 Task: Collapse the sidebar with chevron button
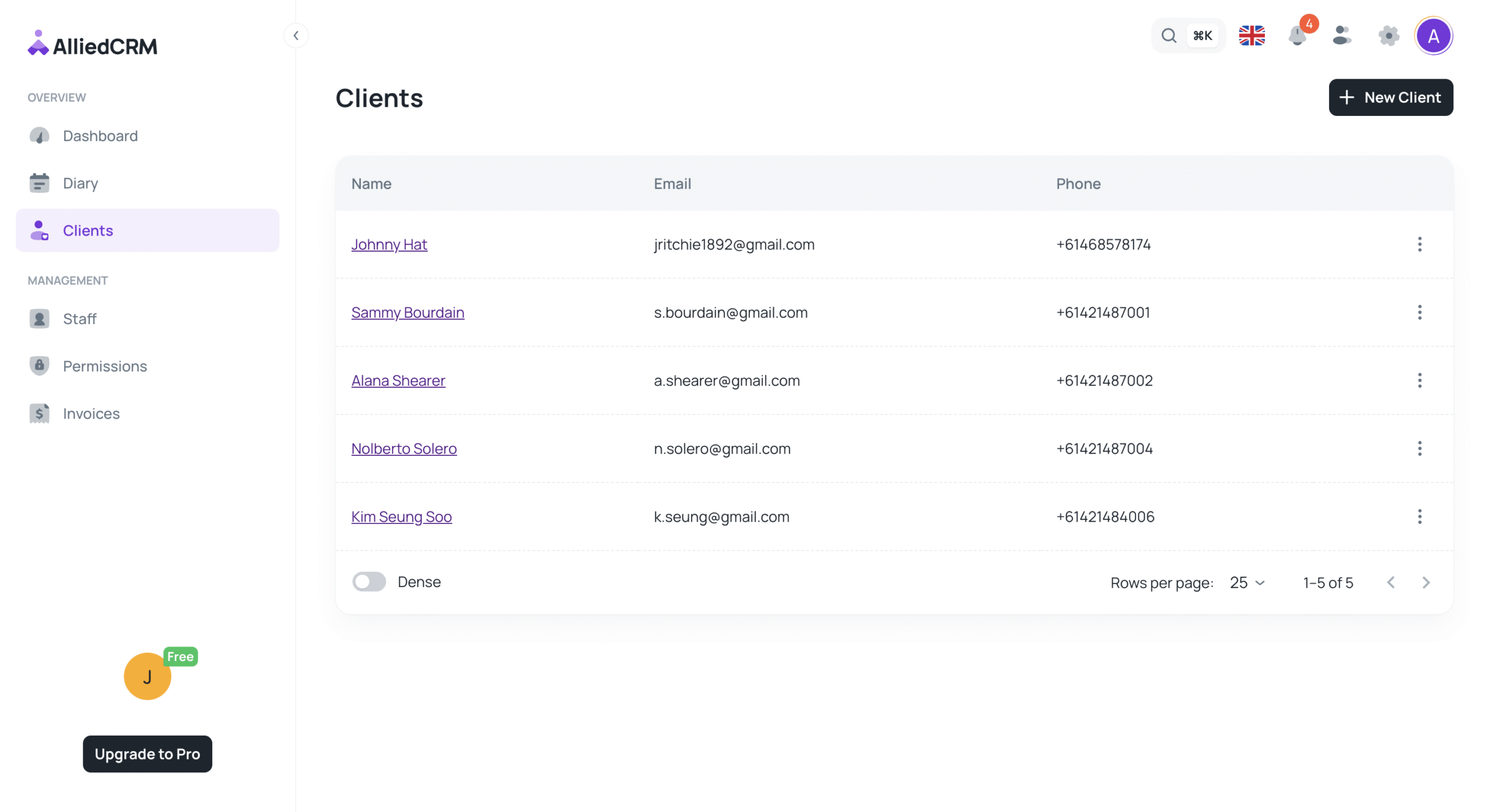296,36
